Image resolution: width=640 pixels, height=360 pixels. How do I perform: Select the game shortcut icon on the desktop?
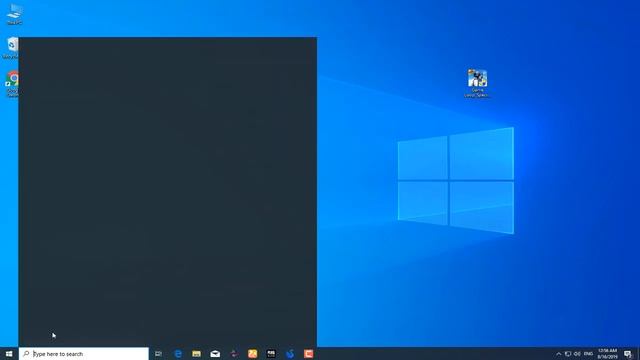pos(477,83)
